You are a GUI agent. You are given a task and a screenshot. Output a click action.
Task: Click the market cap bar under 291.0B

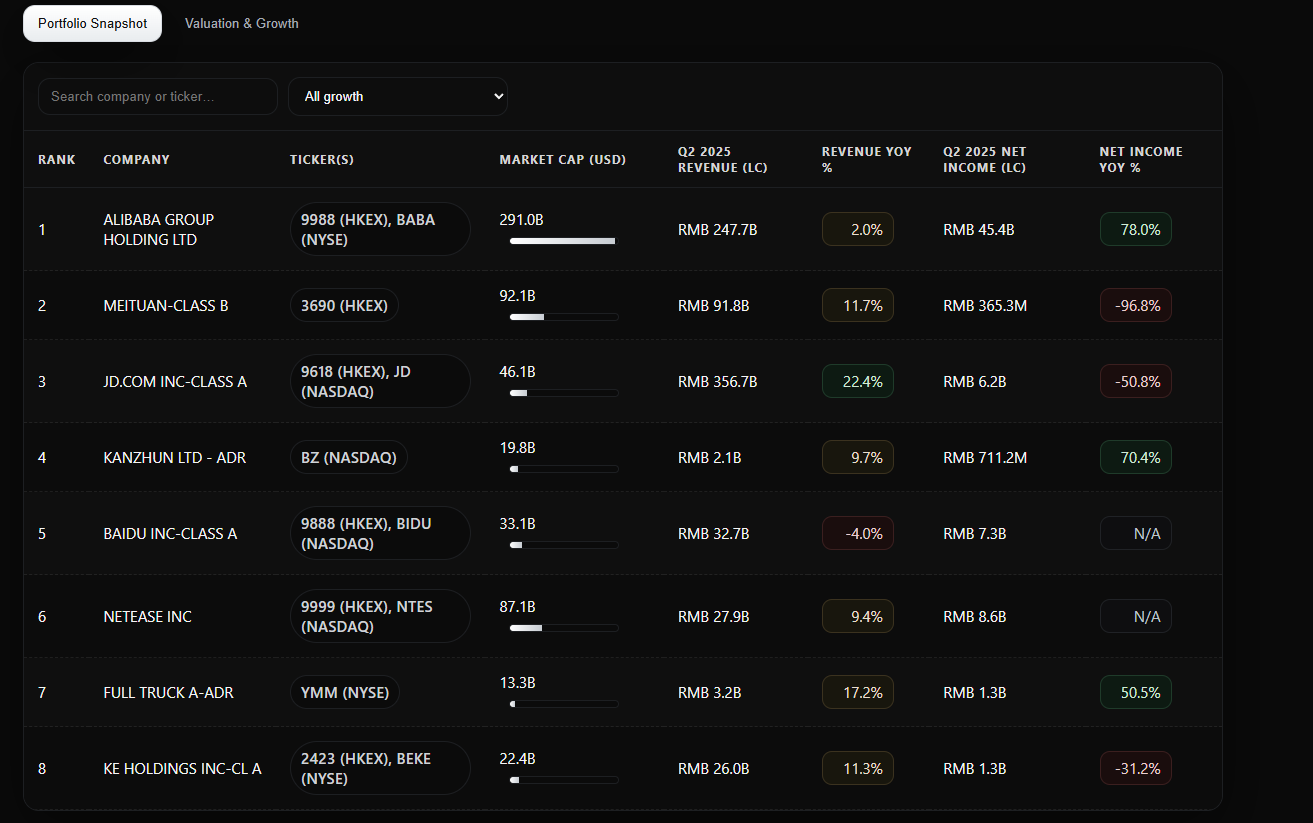pos(564,241)
